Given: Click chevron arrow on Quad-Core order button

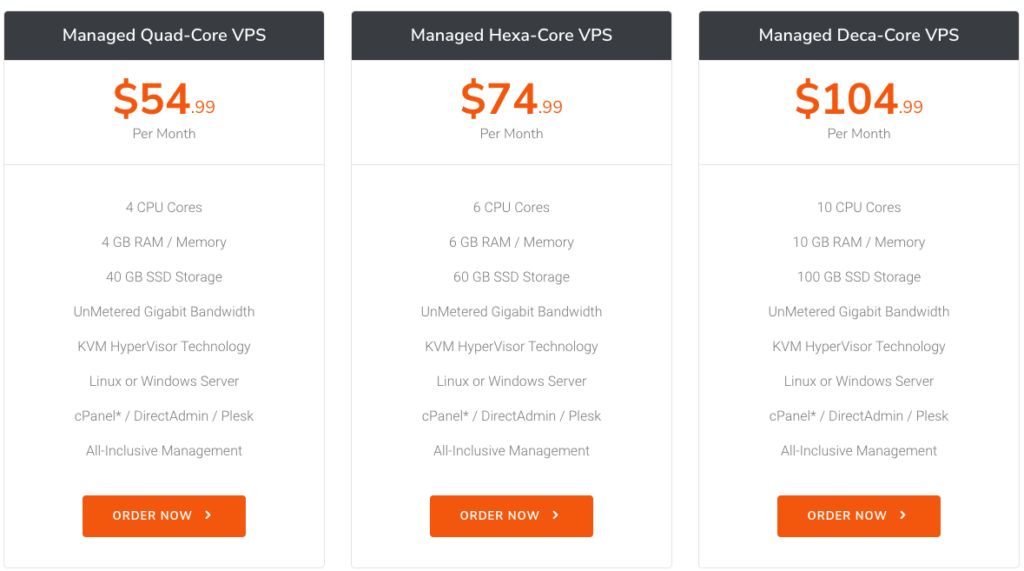Looking at the screenshot, I should pos(208,515).
